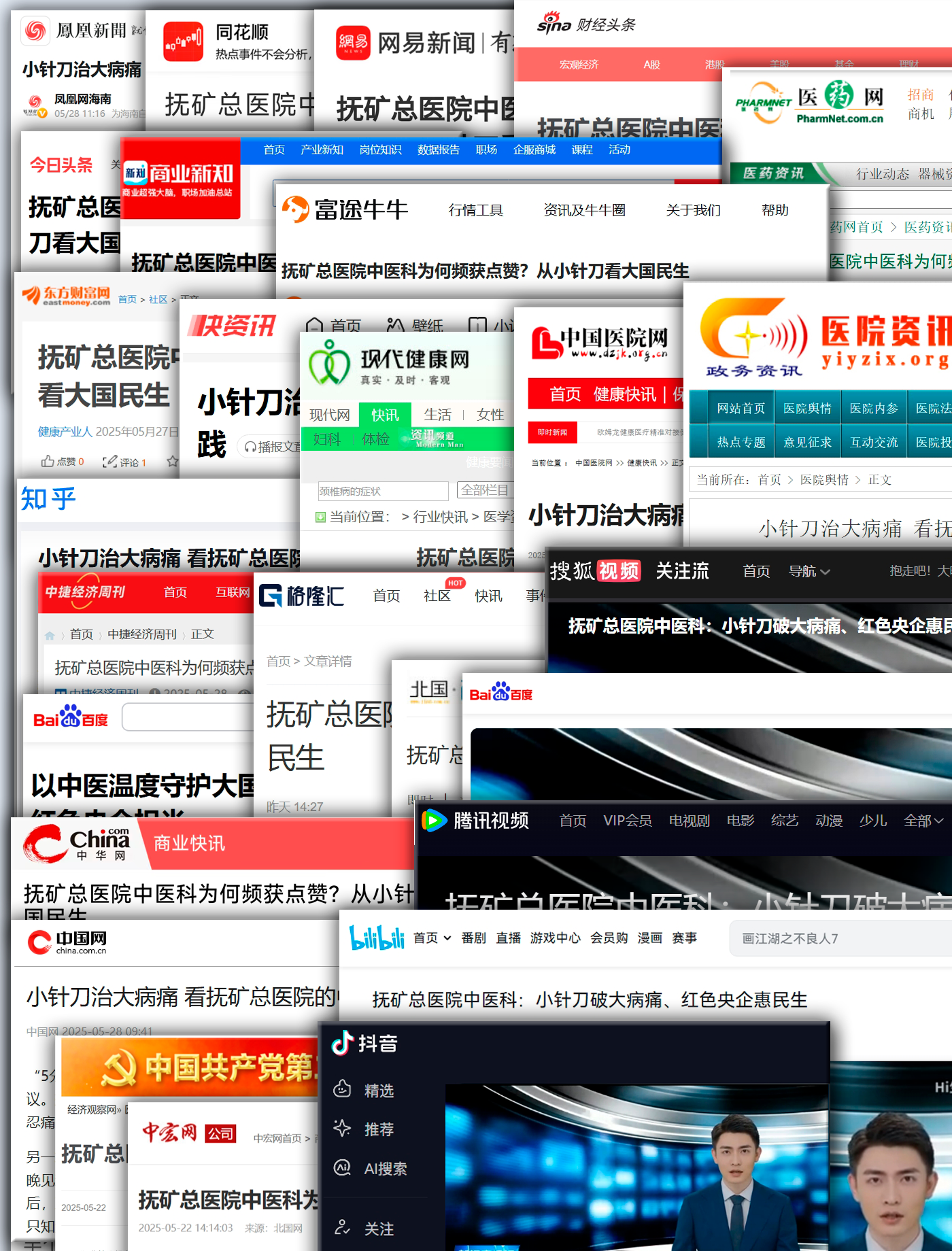The image size is (952, 1251).
Task: Click 关注流 on 搜狐视频
Action: [x=682, y=571]
